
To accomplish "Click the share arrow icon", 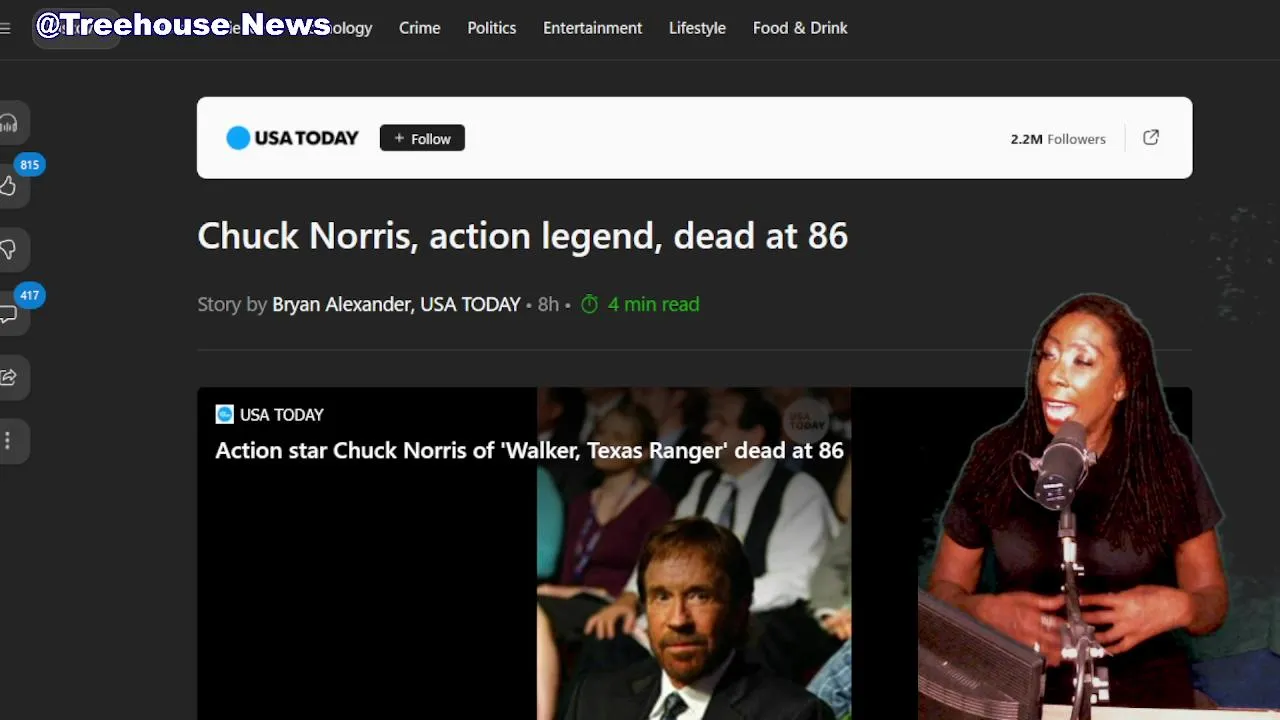I will [x=8, y=377].
